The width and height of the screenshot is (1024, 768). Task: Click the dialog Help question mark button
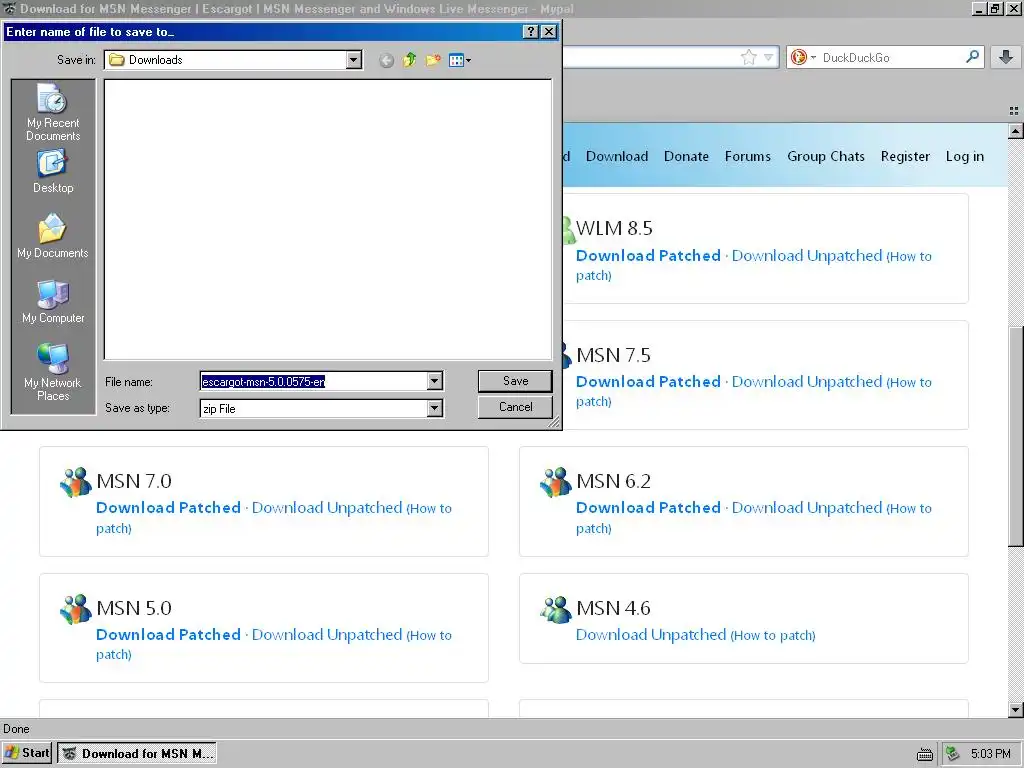(x=531, y=31)
